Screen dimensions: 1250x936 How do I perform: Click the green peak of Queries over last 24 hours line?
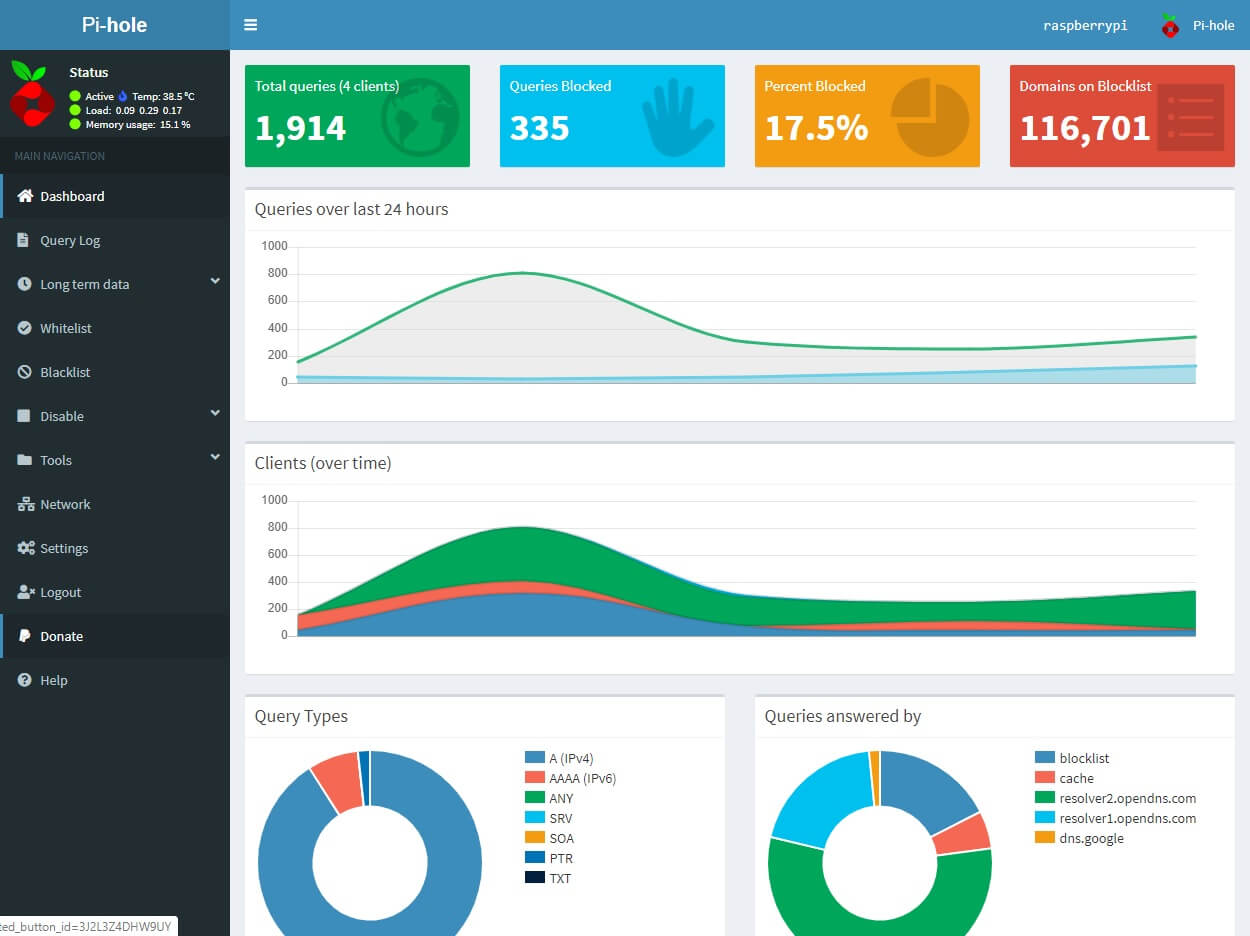pos(522,272)
